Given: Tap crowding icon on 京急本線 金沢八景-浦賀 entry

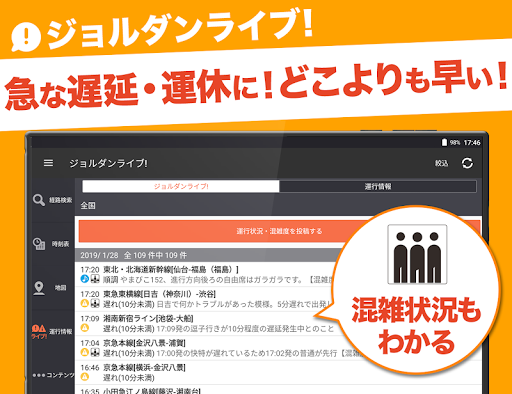Looking at the screenshot, I should [95, 352].
